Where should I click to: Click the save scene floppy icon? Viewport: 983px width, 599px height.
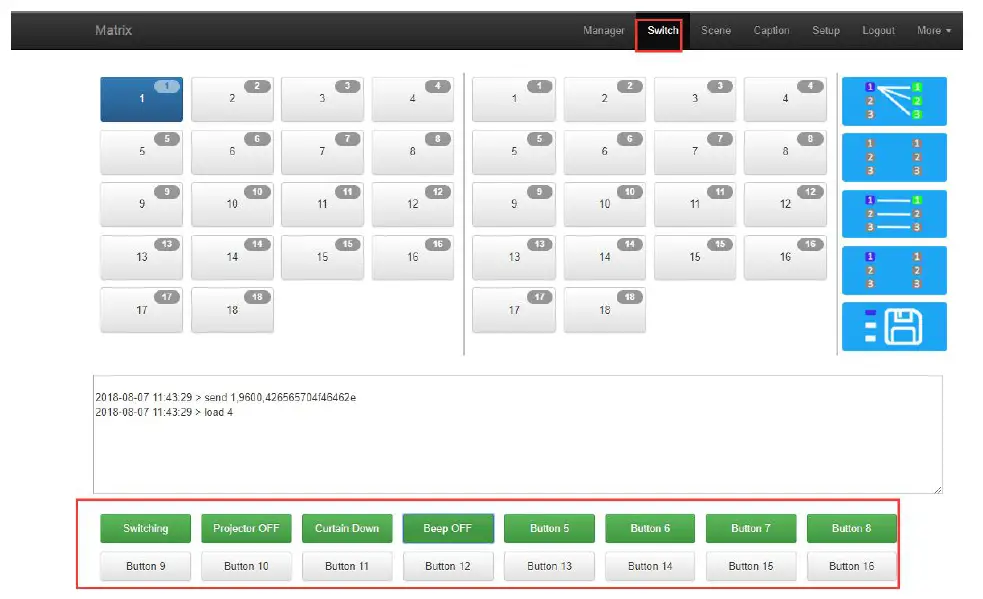click(894, 326)
